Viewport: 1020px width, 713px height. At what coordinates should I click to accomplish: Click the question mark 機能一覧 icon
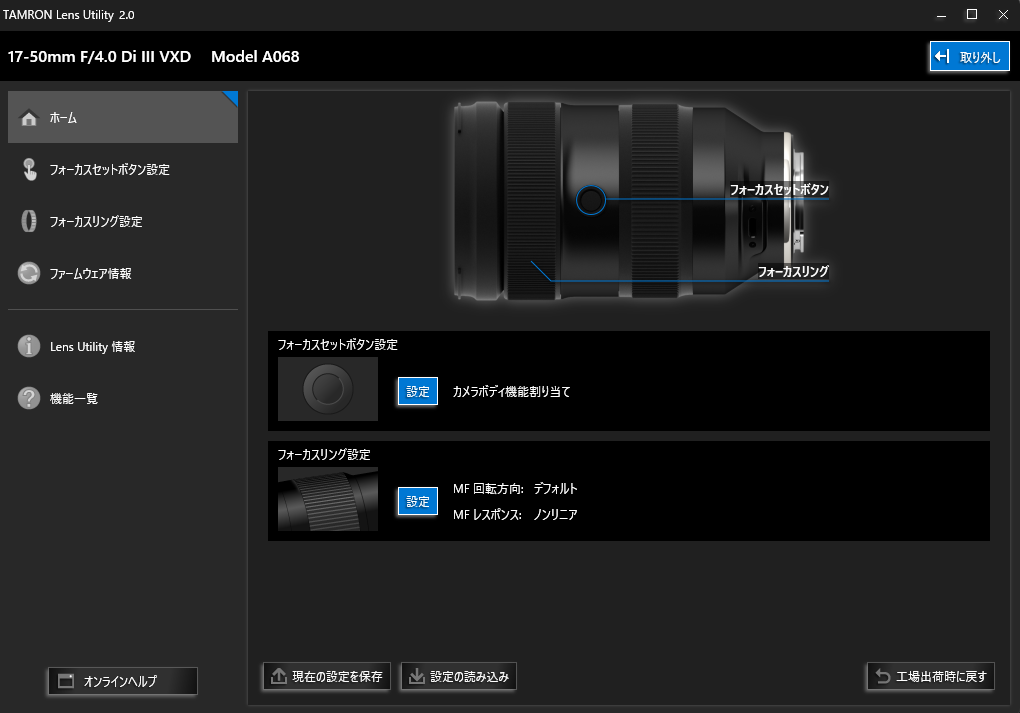tap(29, 399)
